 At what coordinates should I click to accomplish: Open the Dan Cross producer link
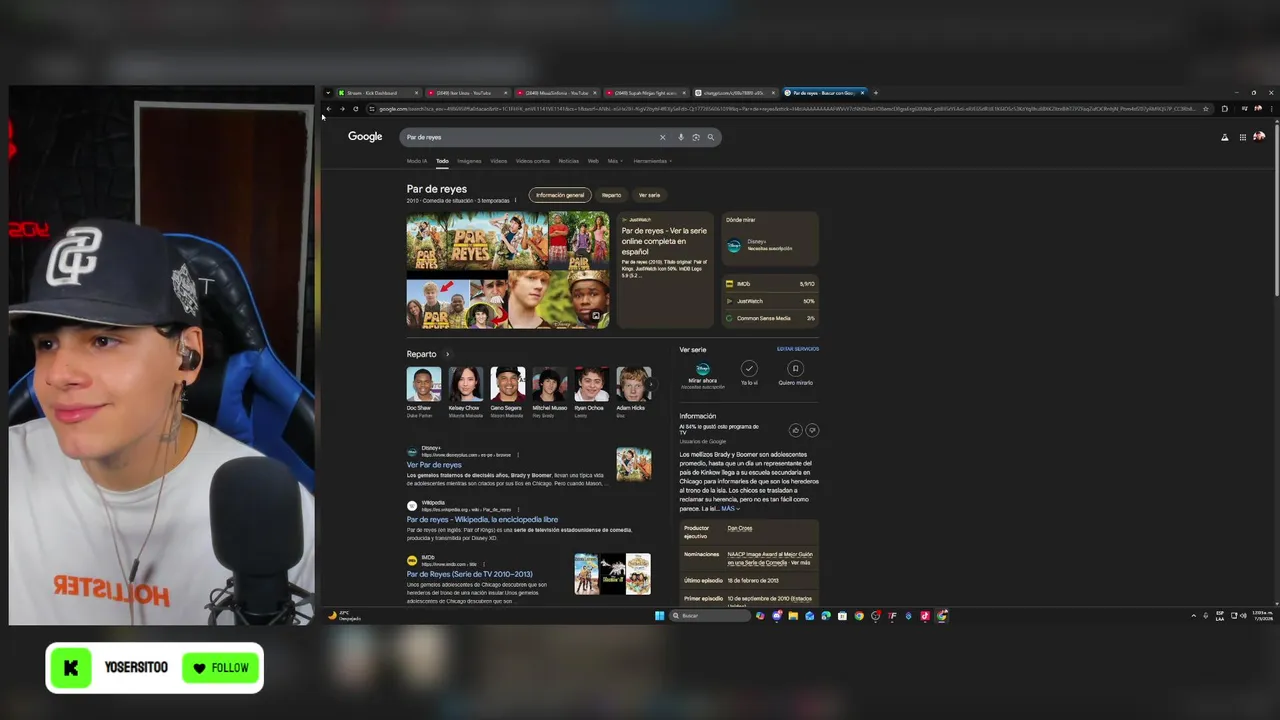pyautogui.click(x=740, y=528)
